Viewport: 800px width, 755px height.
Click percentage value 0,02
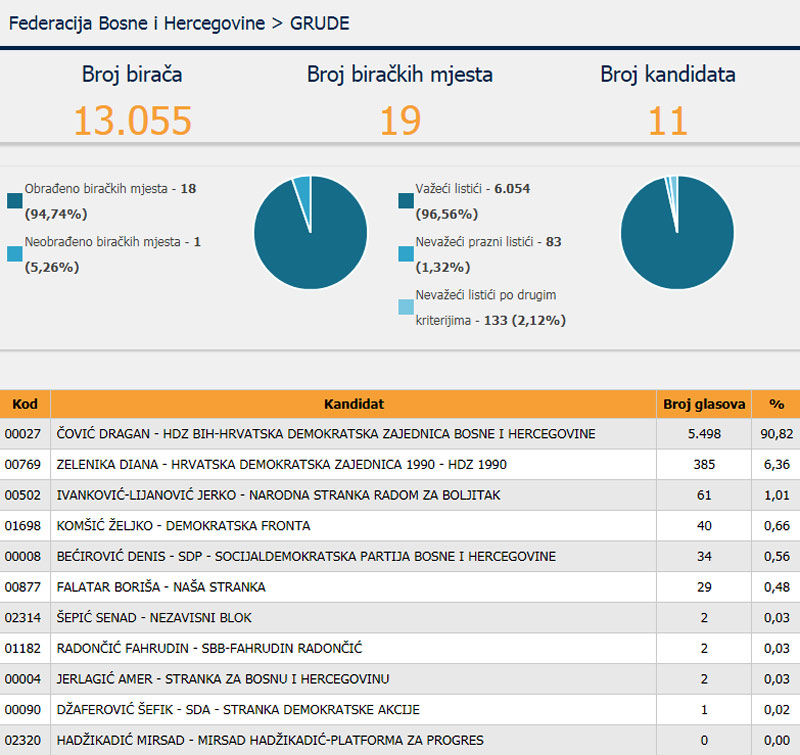pos(777,709)
